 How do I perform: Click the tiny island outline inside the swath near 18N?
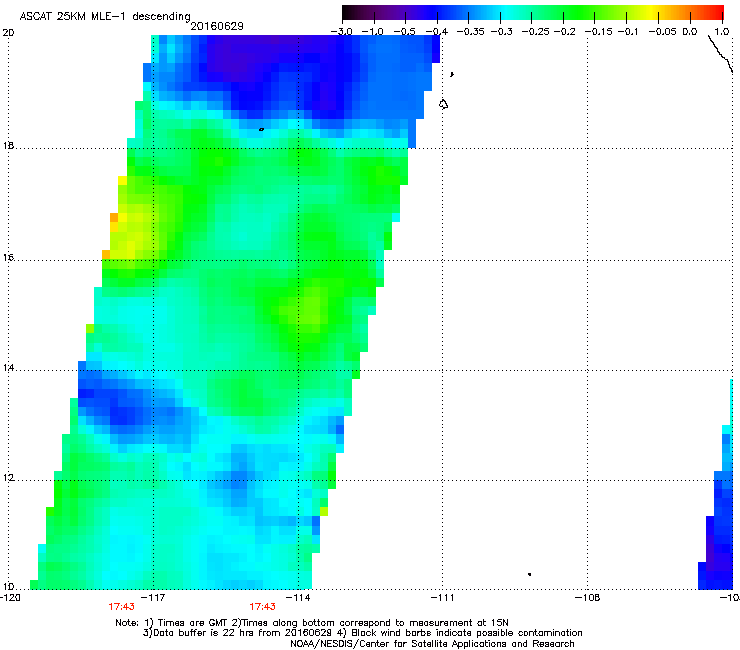[x=261, y=129]
